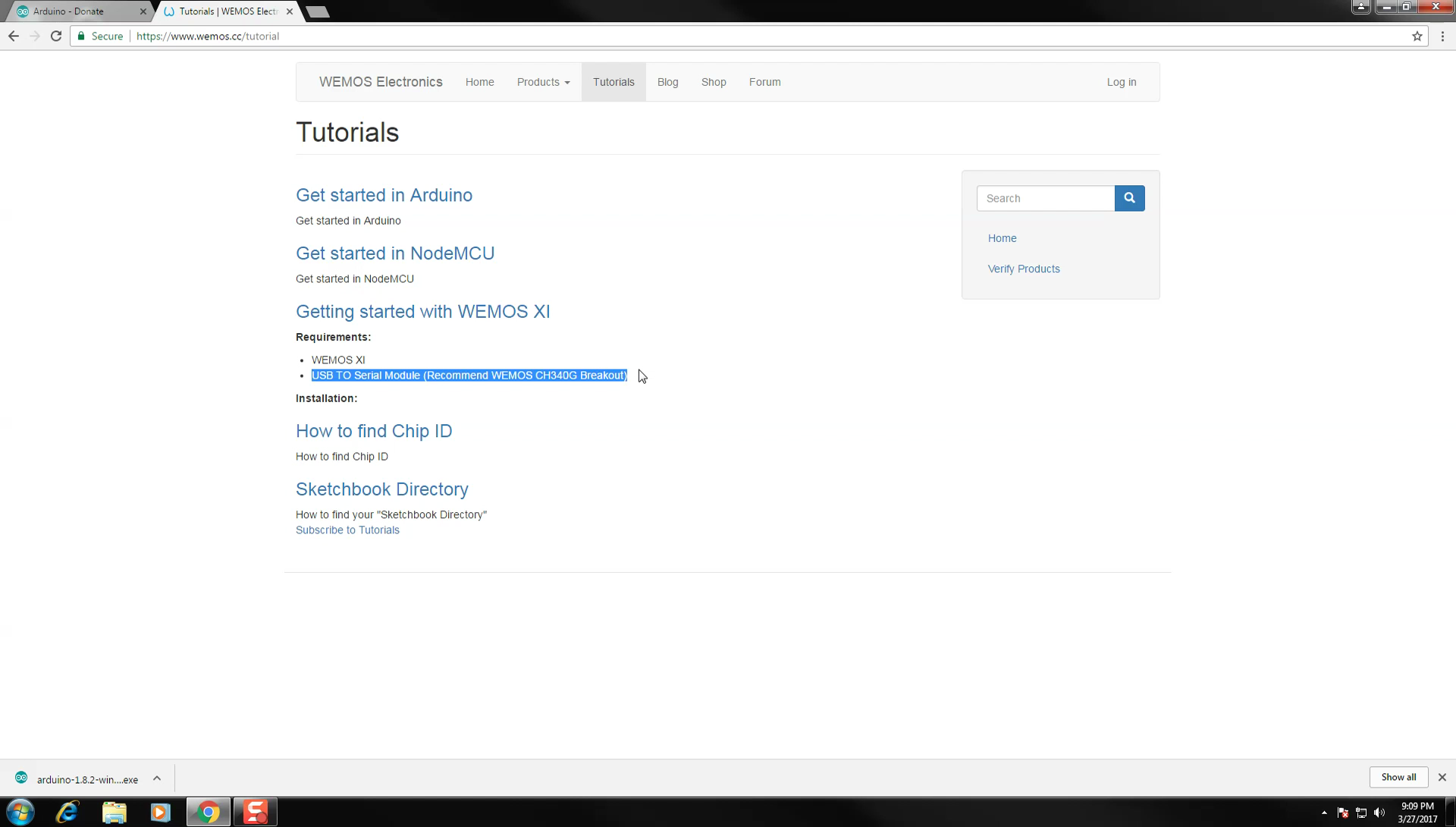1456x827 pixels.
Task: Click Show all downloads button
Action: pos(1398,777)
